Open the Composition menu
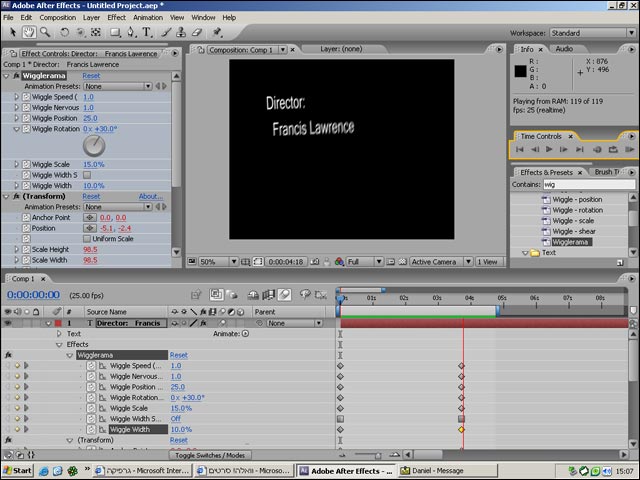Image resolution: width=640 pixels, height=480 pixels. tap(57, 17)
